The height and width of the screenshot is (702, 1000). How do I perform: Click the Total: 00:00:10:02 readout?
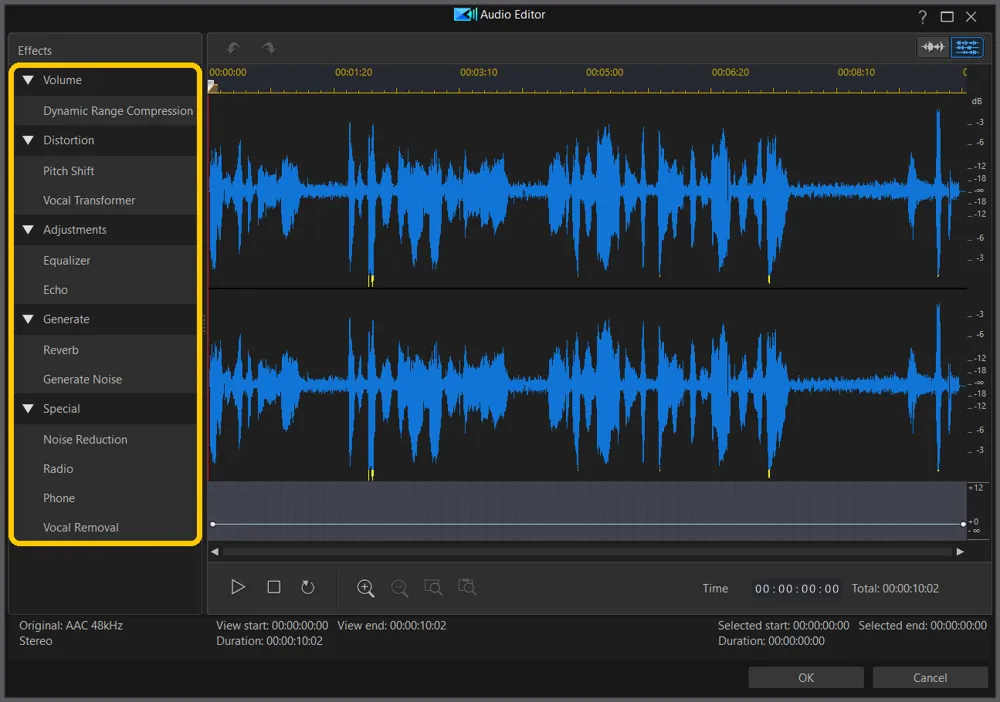(895, 589)
